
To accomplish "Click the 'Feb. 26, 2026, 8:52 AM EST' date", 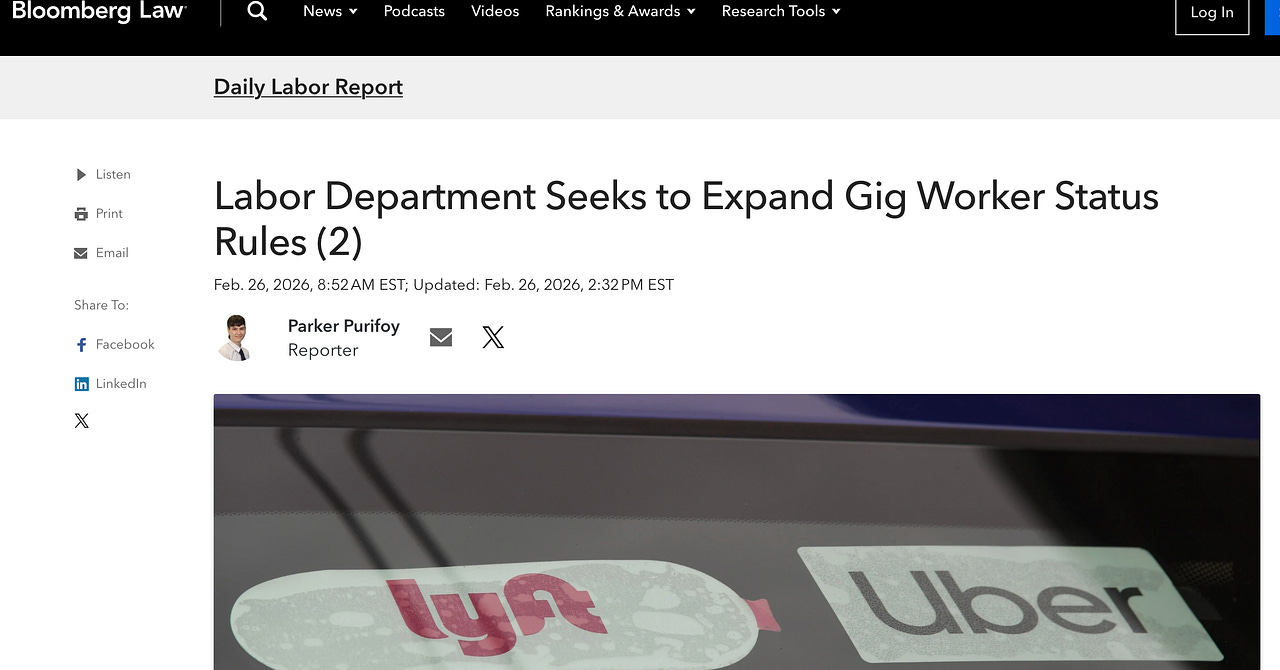I will coord(309,285).
